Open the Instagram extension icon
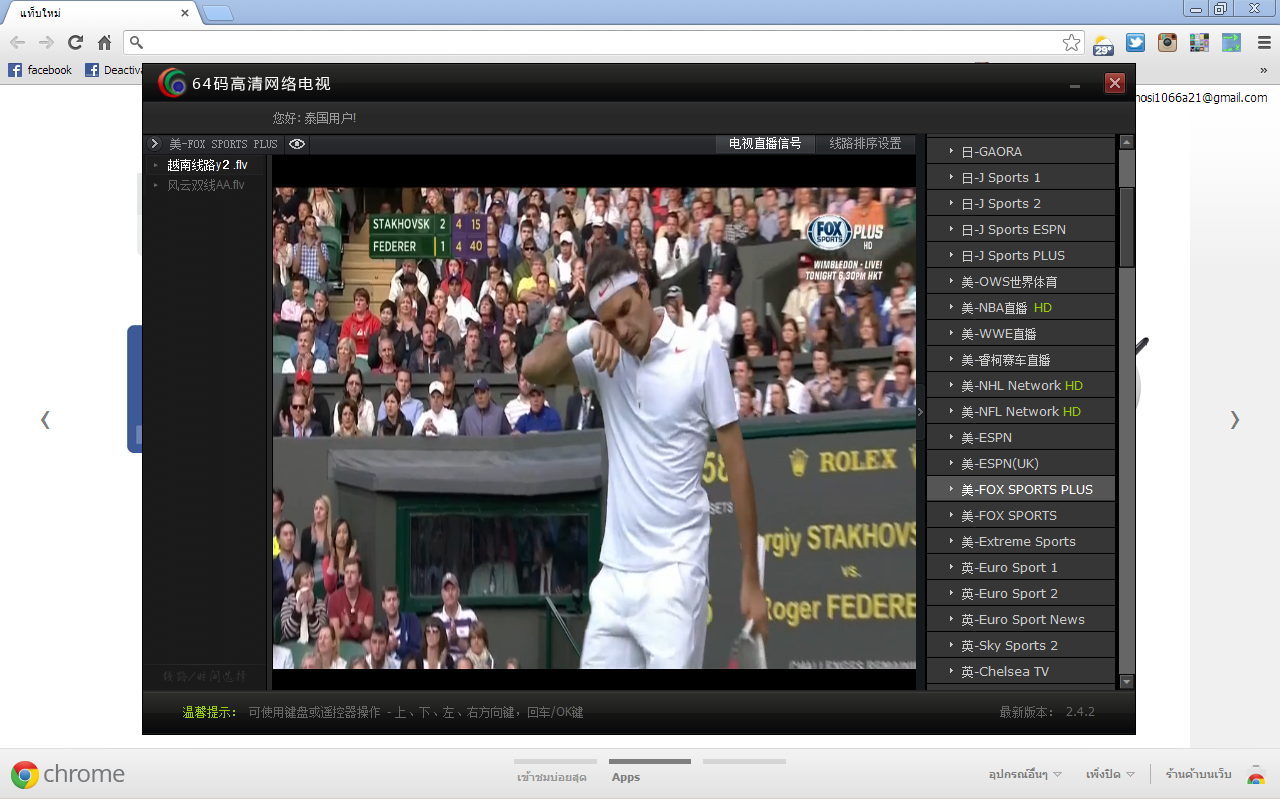The image size is (1280, 800). click(1167, 42)
